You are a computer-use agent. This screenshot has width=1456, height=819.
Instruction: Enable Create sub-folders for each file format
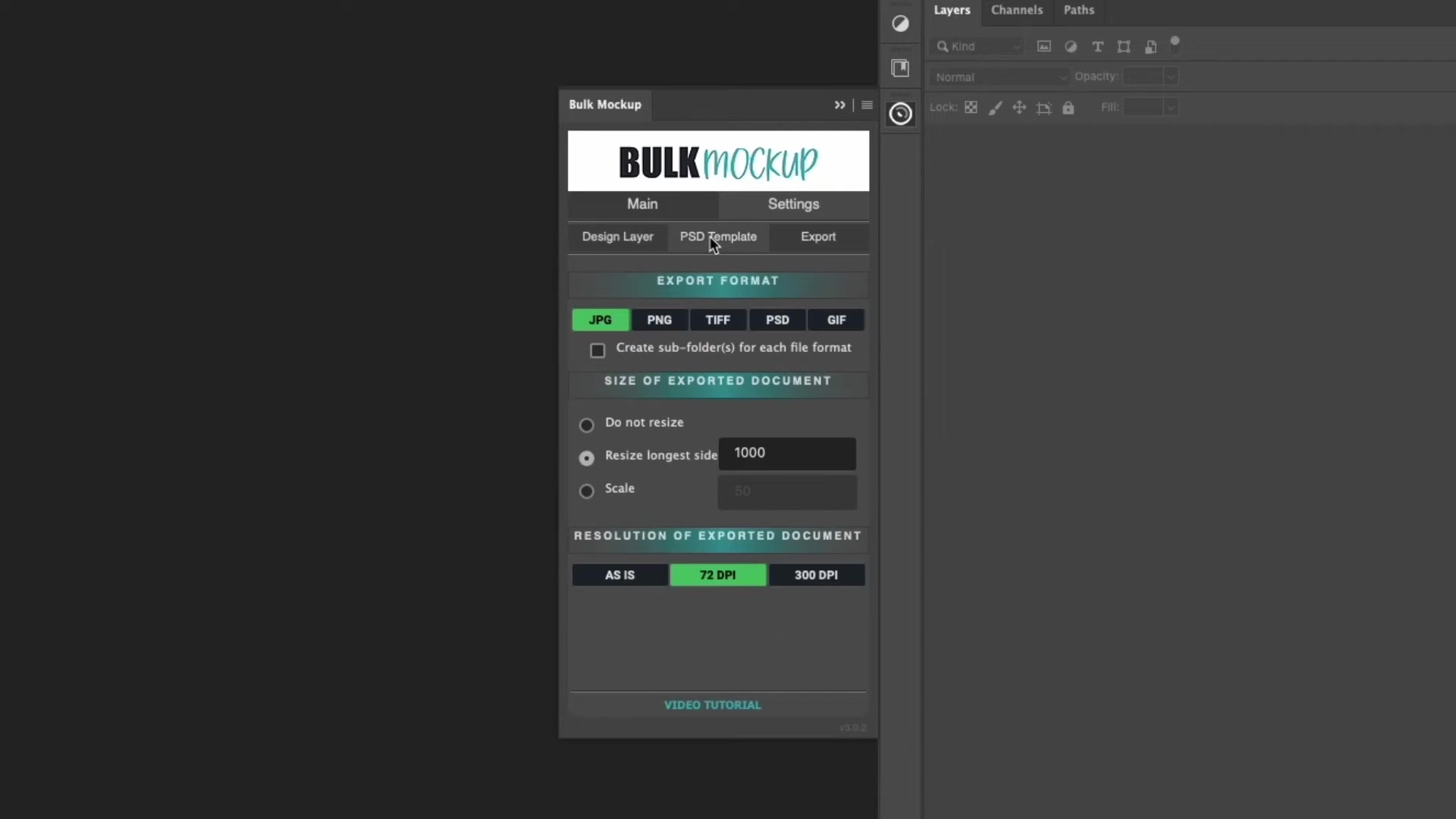click(597, 350)
